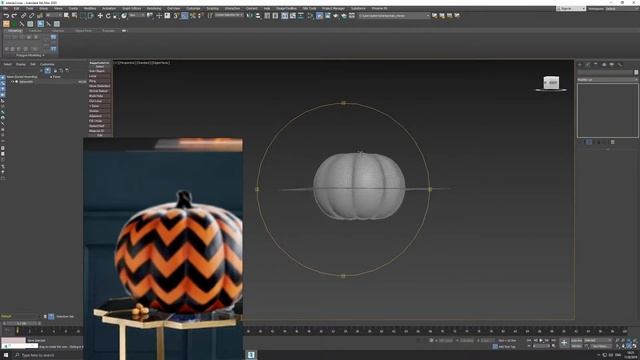Open the Align tool
Screen dimensions: 640x360
[258, 16]
